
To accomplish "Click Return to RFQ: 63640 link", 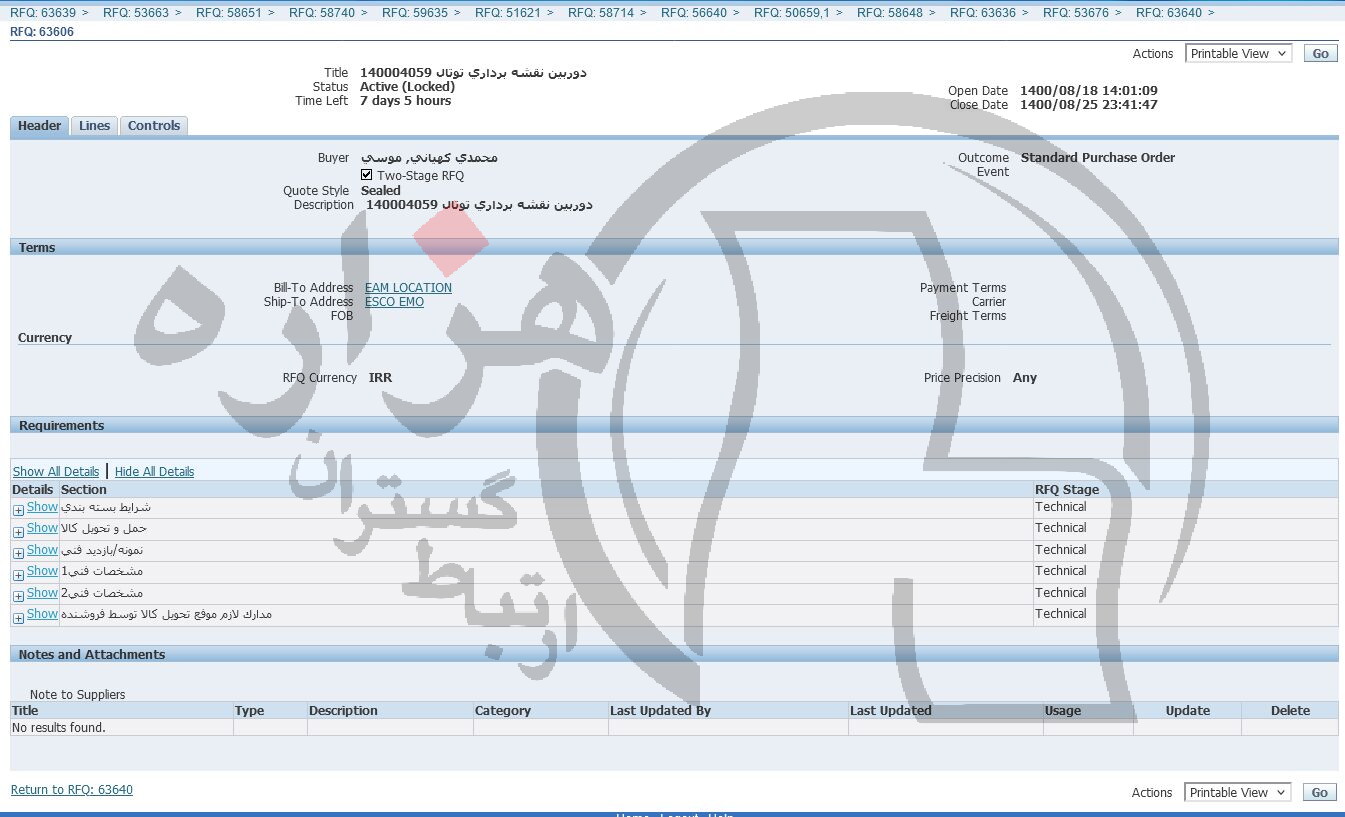I will pos(72,790).
